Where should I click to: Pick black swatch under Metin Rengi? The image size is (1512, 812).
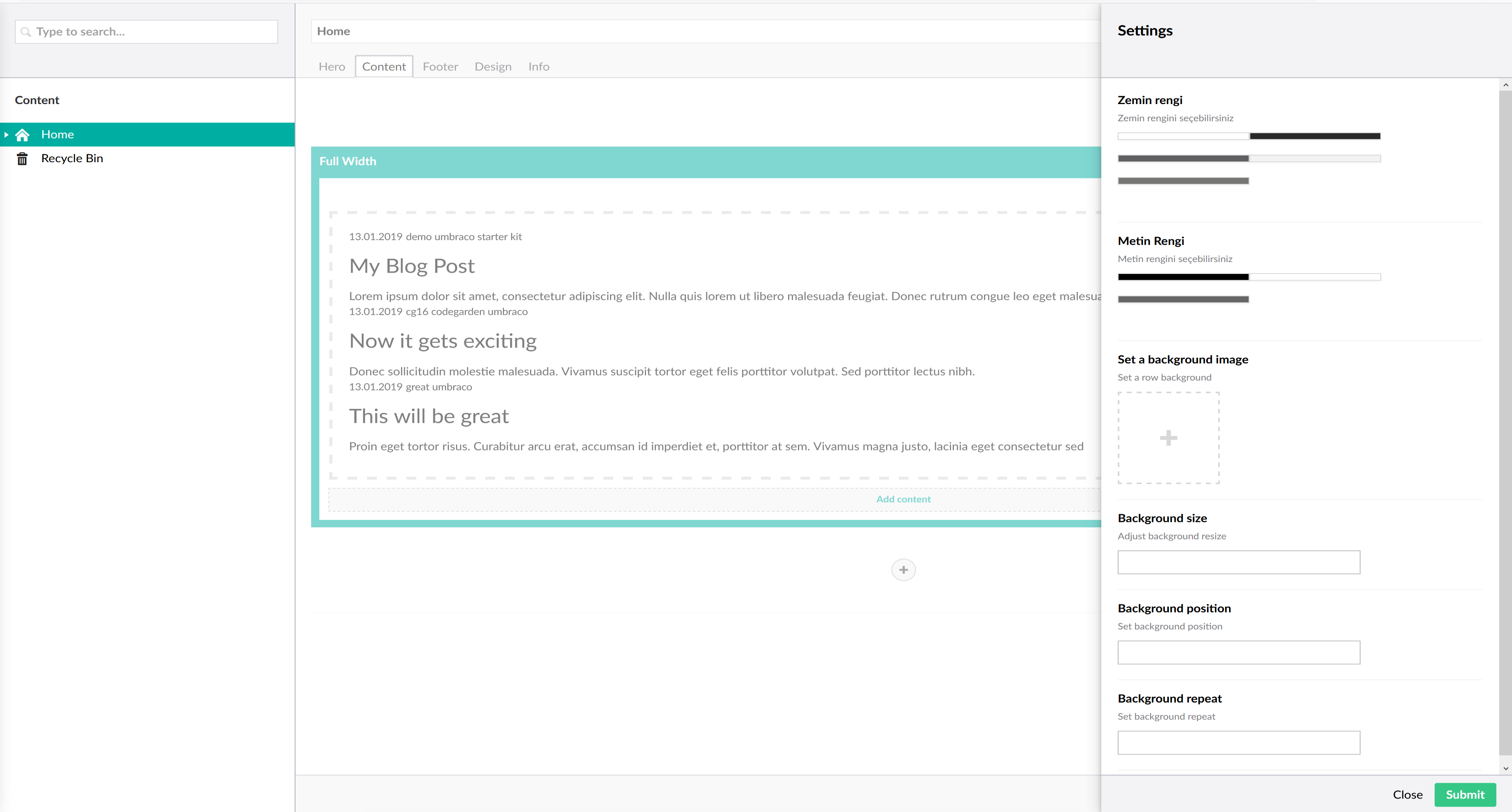pos(1183,277)
